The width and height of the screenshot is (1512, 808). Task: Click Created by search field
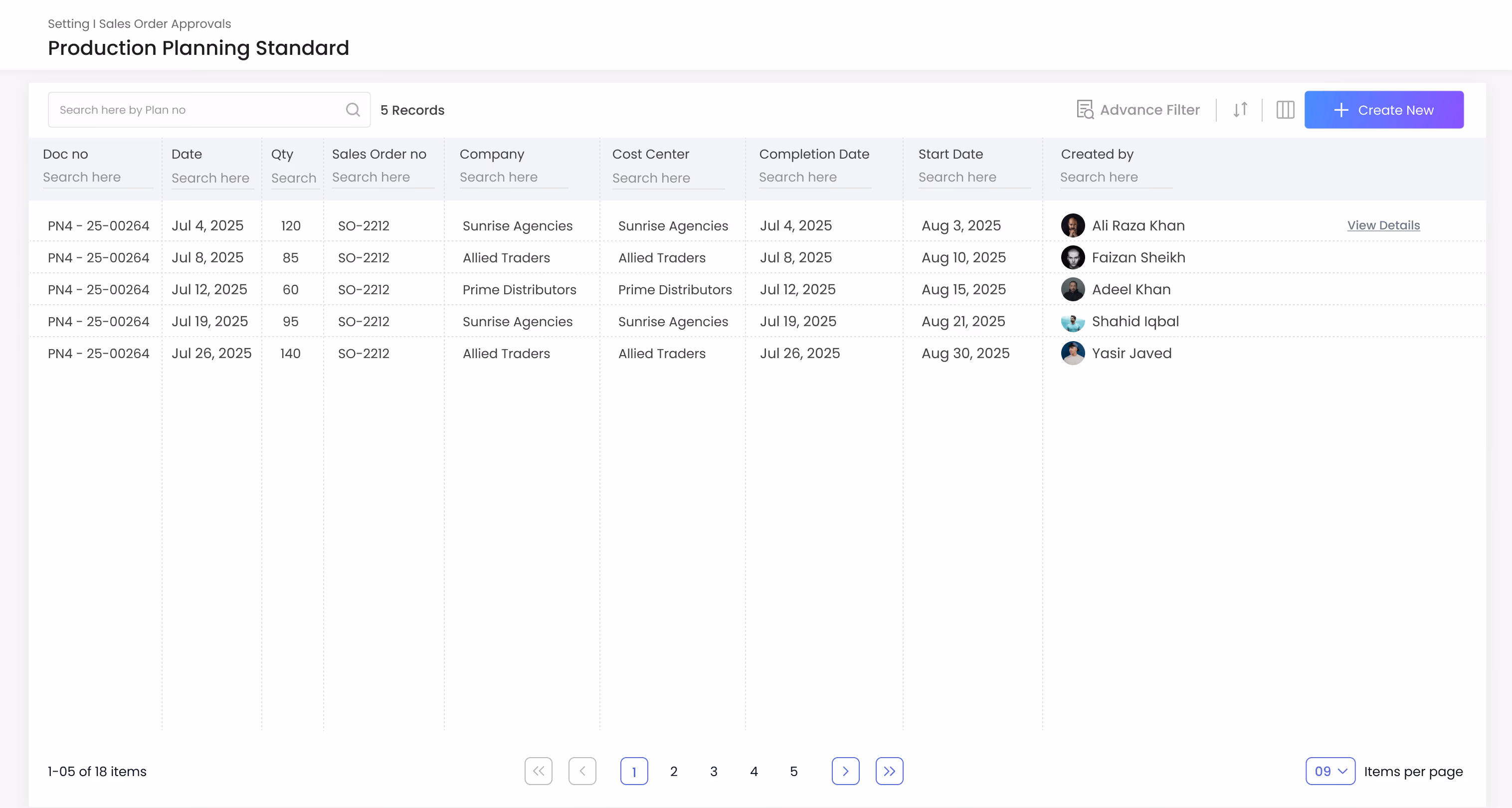1116,178
